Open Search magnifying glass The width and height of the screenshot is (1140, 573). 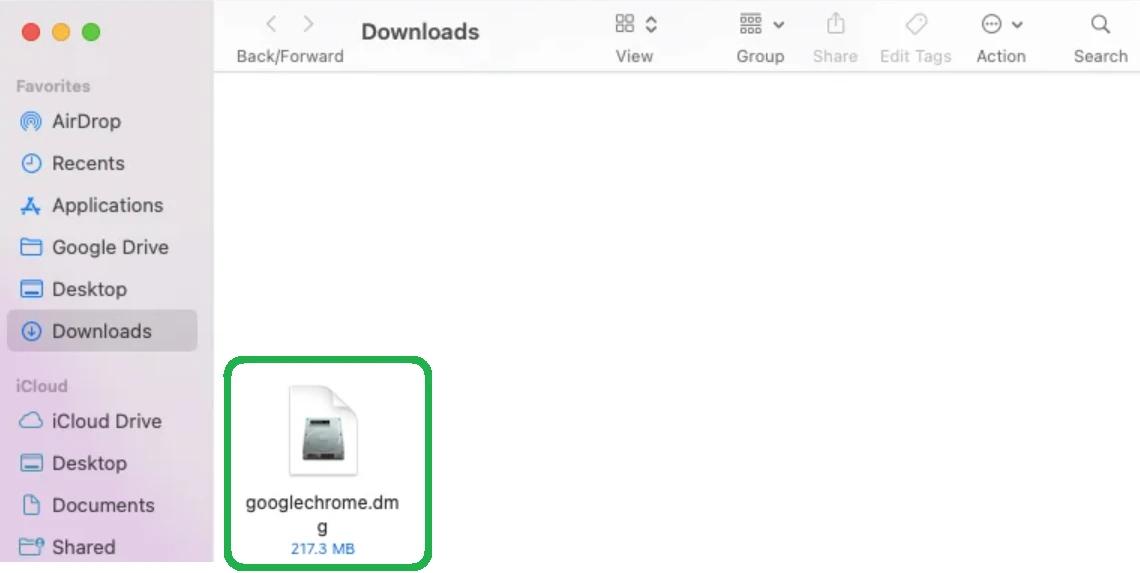(1101, 25)
